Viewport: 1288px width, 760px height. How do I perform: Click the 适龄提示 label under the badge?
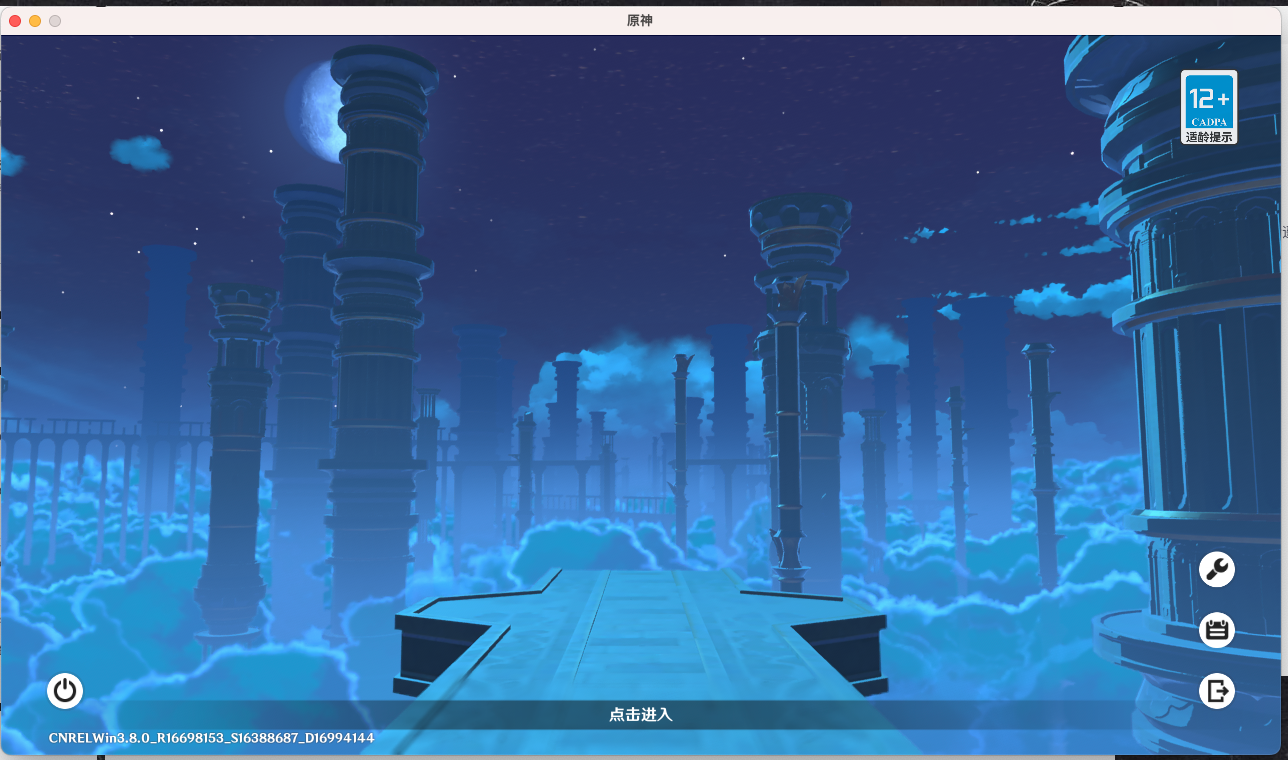point(1208,137)
